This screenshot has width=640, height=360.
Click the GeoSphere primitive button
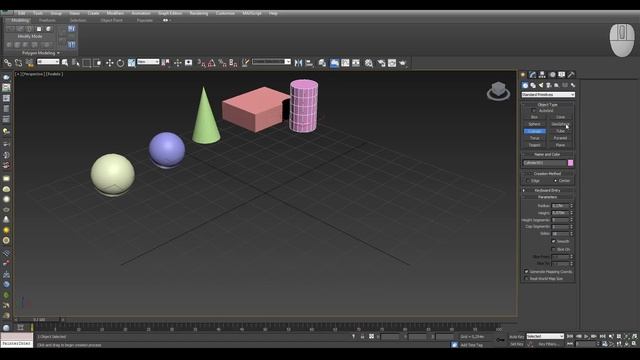(560, 124)
